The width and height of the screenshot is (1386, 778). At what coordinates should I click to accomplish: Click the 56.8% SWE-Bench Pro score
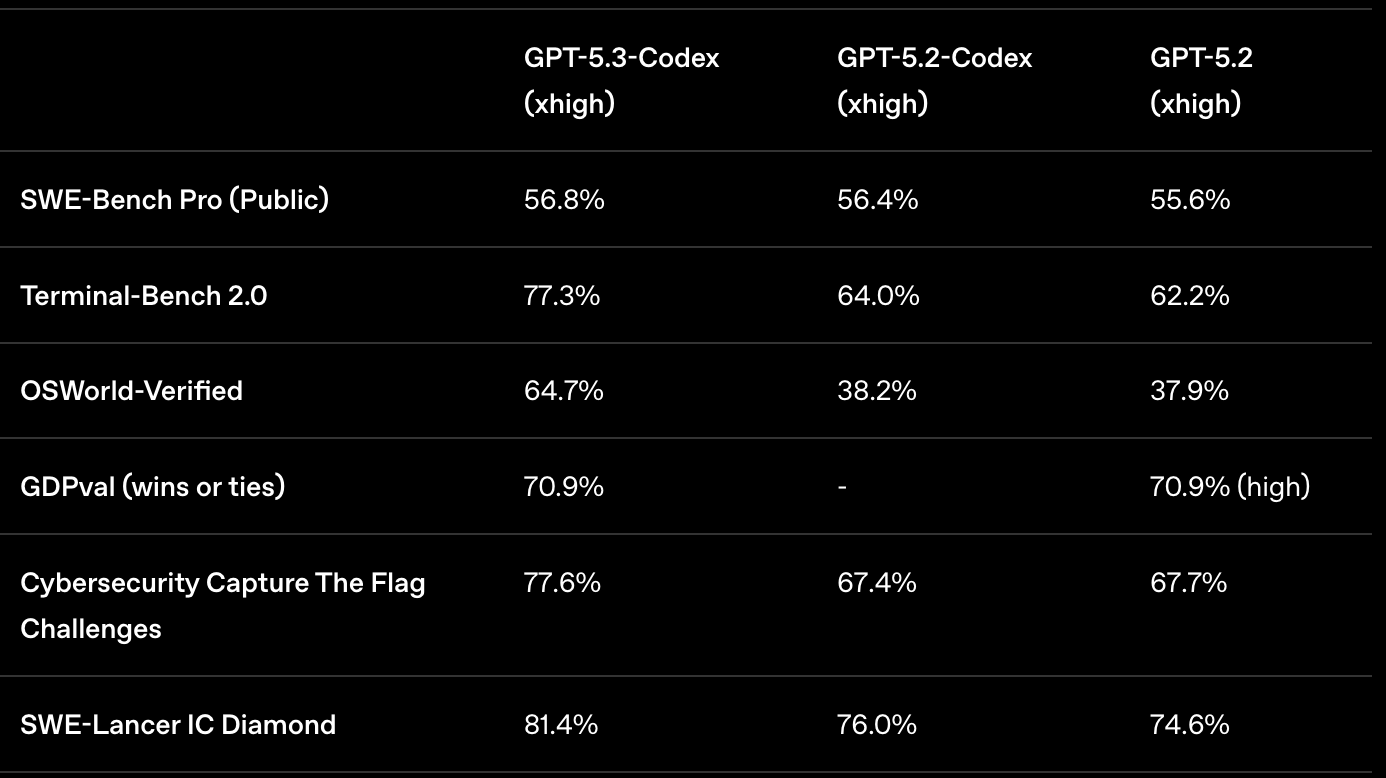[564, 199]
